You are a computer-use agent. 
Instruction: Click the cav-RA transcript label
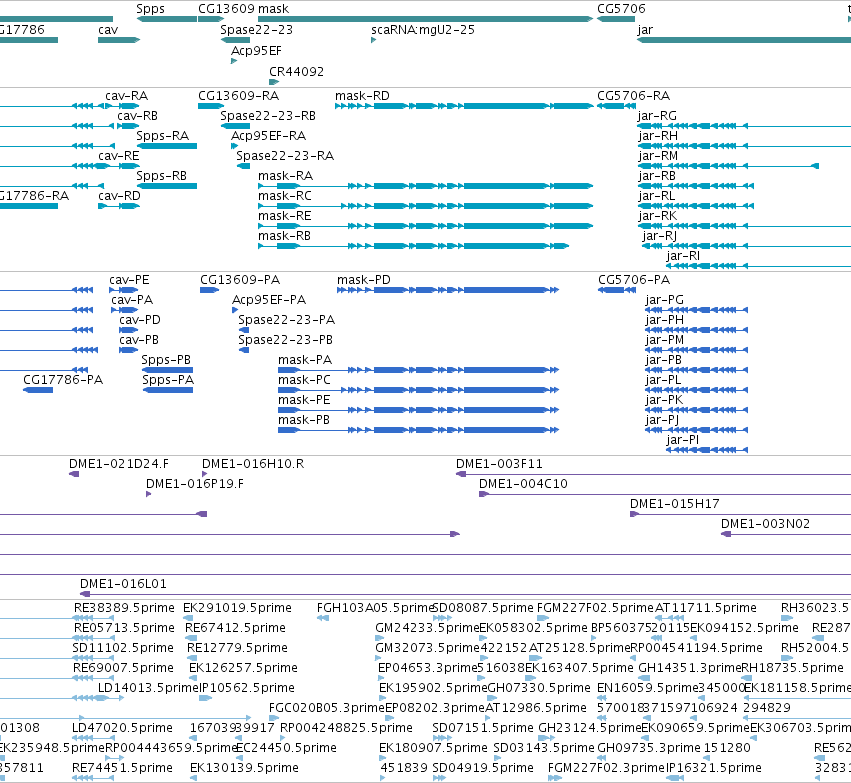pyautogui.click(x=126, y=96)
